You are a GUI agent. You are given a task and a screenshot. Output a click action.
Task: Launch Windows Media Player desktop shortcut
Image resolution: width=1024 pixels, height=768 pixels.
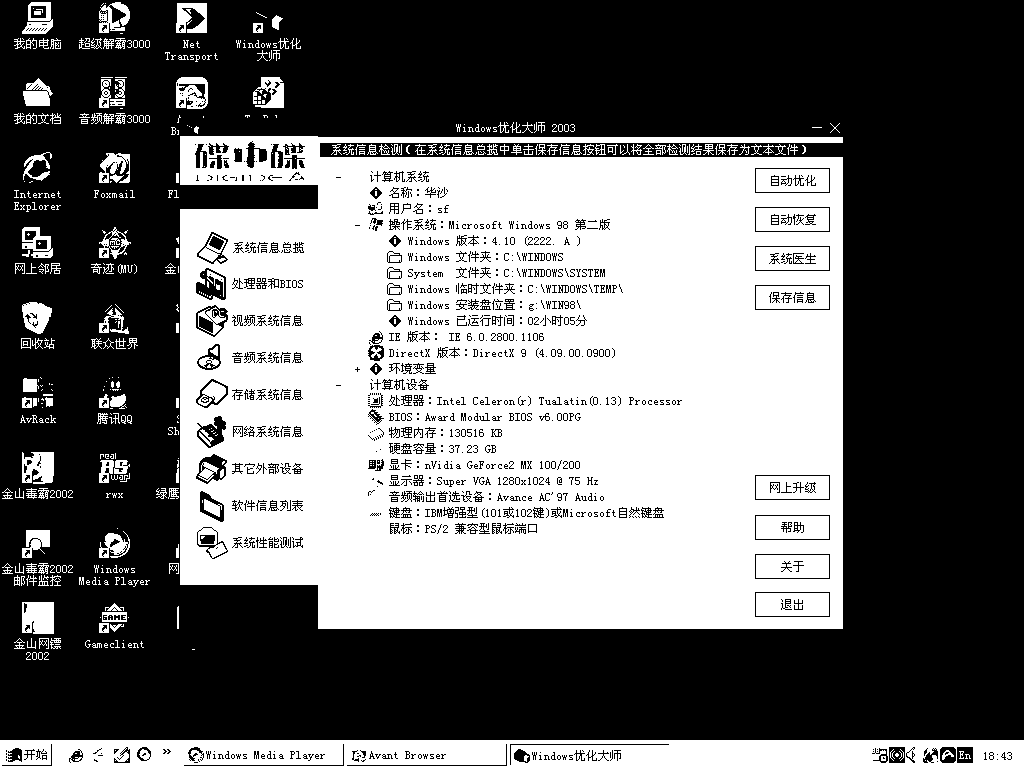pos(114,557)
